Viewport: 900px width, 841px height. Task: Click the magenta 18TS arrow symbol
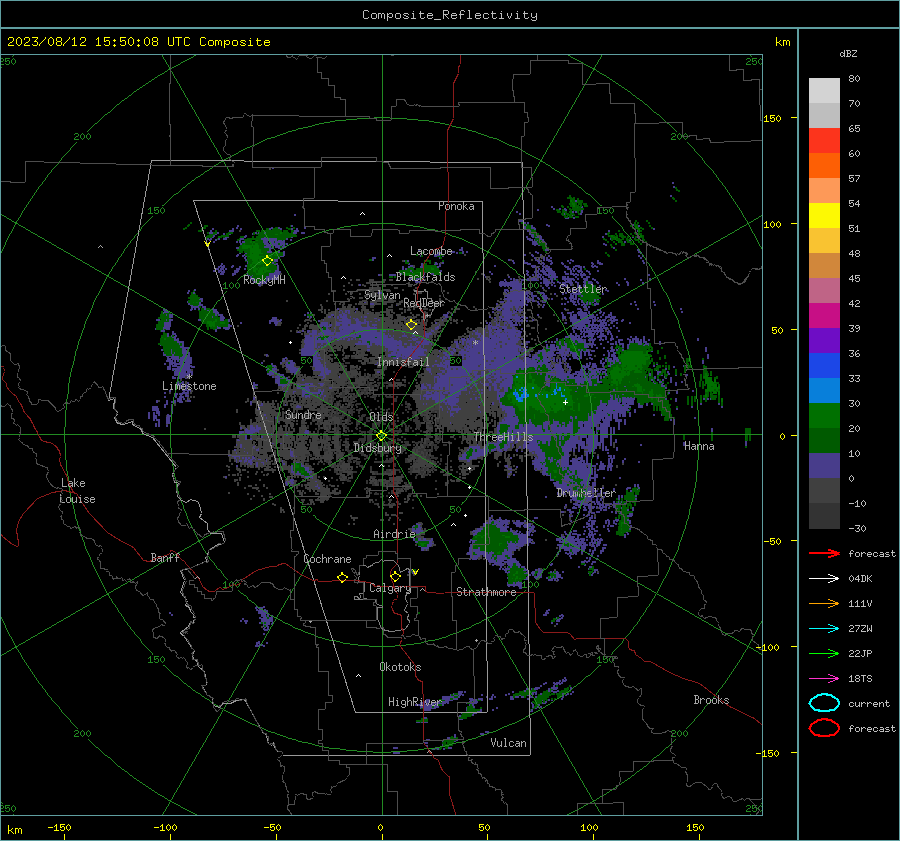[824, 679]
